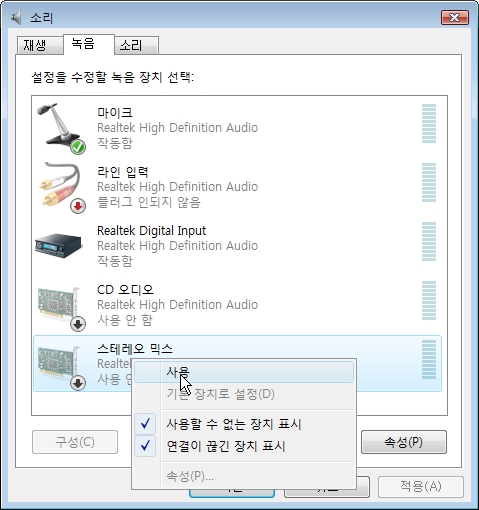Click 기본 장치로 설정(D) menu entry

click(244, 394)
